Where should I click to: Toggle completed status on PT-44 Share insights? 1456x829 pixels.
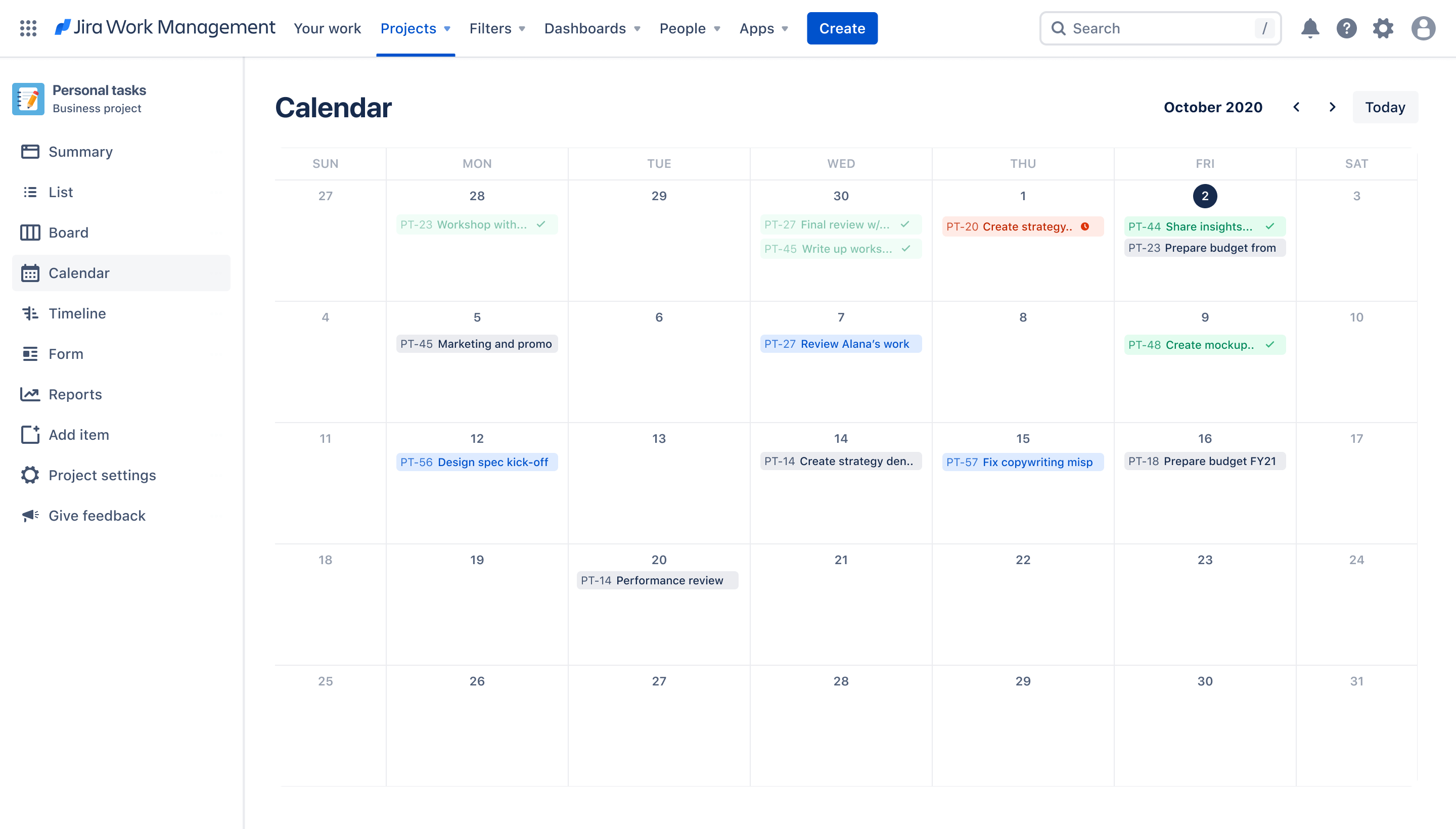pyautogui.click(x=1271, y=226)
